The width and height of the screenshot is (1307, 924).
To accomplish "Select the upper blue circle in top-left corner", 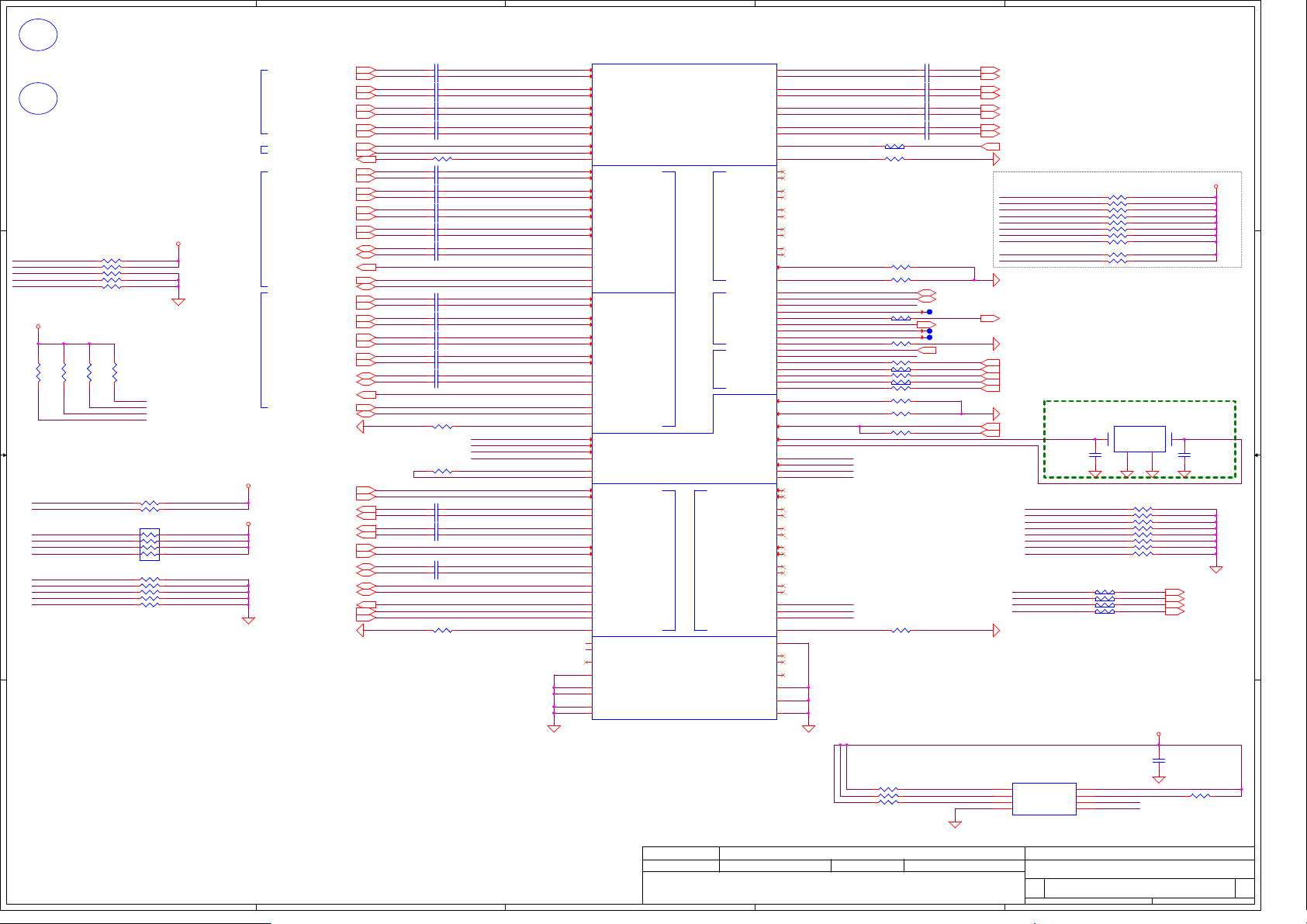I will coord(38,36).
